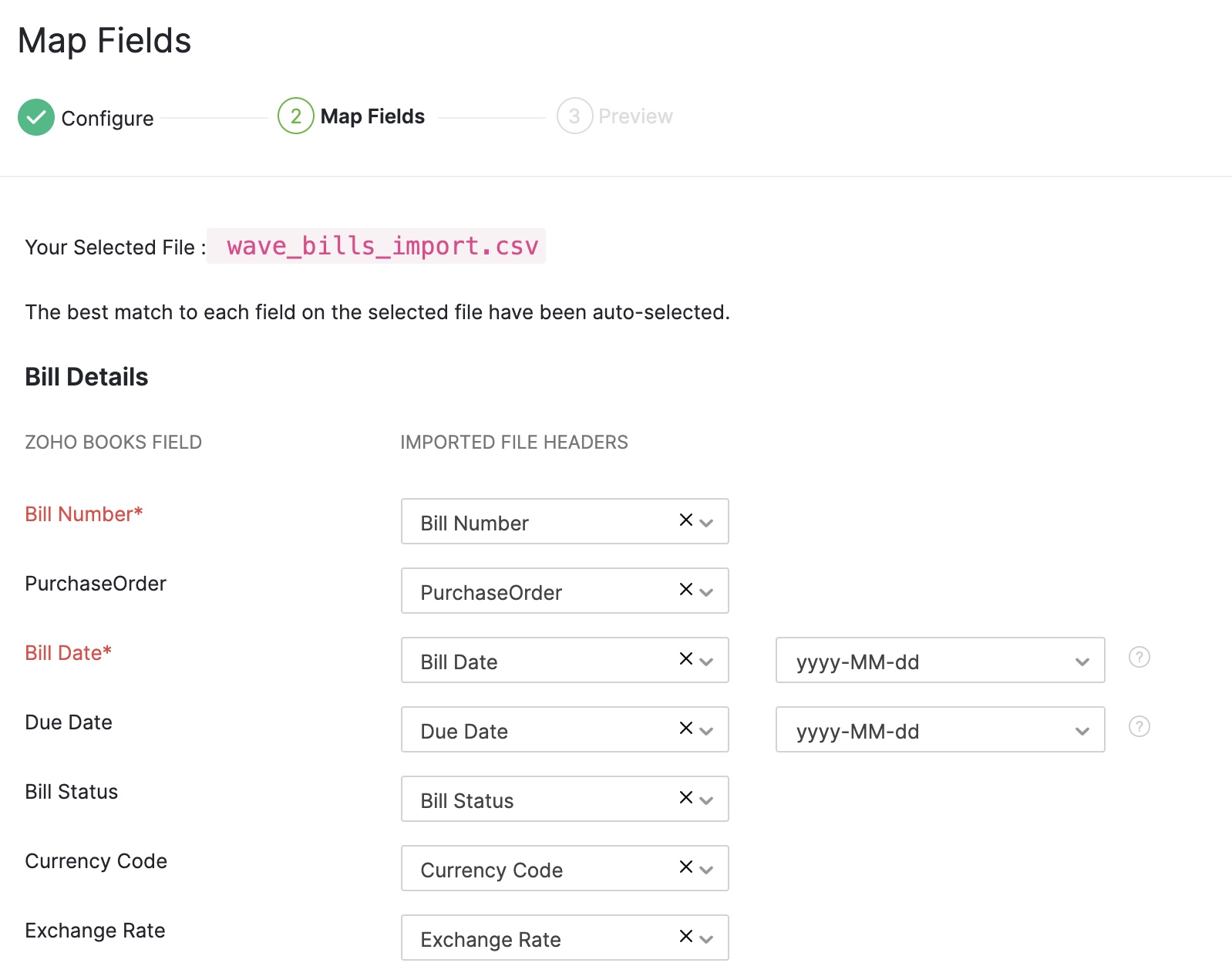Expand the Bill Status header dropdown
The width and height of the screenshot is (1232, 973).
tap(706, 800)
